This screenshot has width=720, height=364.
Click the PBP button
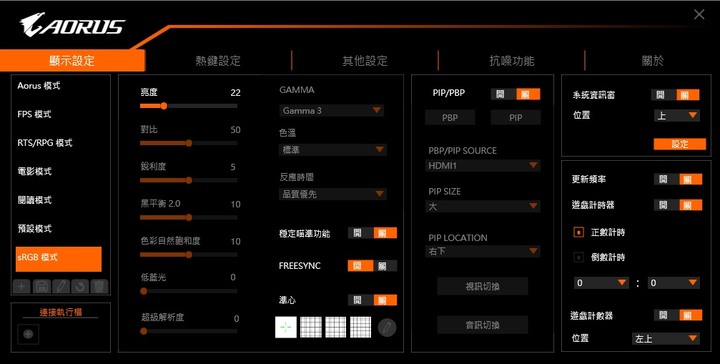click(450, 118)
